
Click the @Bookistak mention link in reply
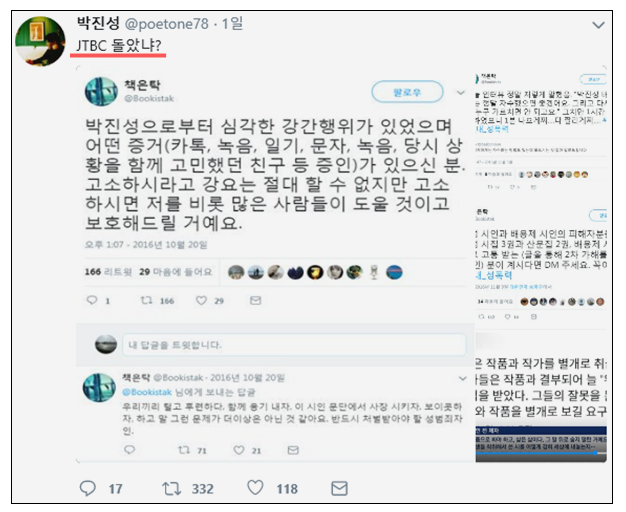coord(147,392)
